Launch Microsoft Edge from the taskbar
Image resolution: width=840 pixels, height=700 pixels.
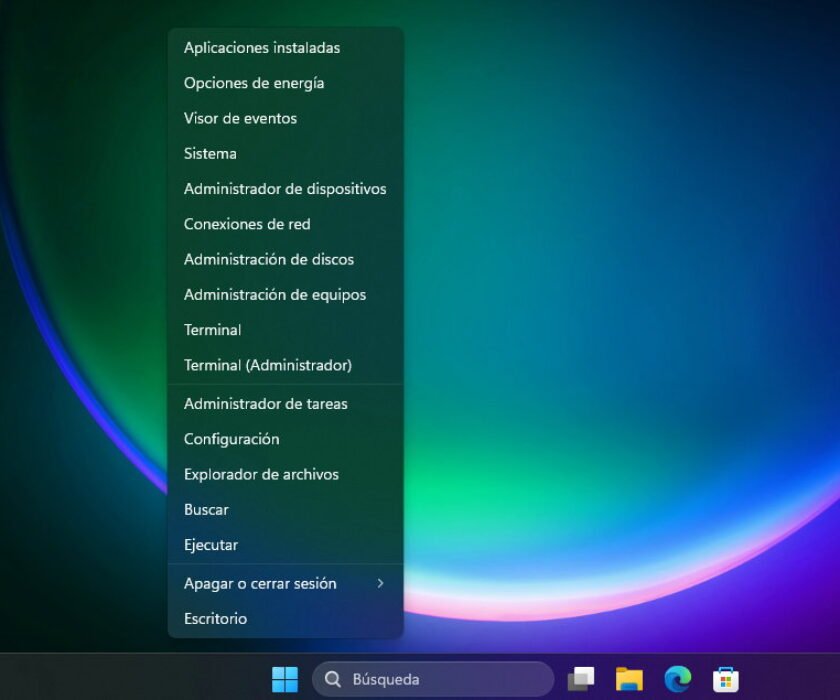tap(678, 679)
